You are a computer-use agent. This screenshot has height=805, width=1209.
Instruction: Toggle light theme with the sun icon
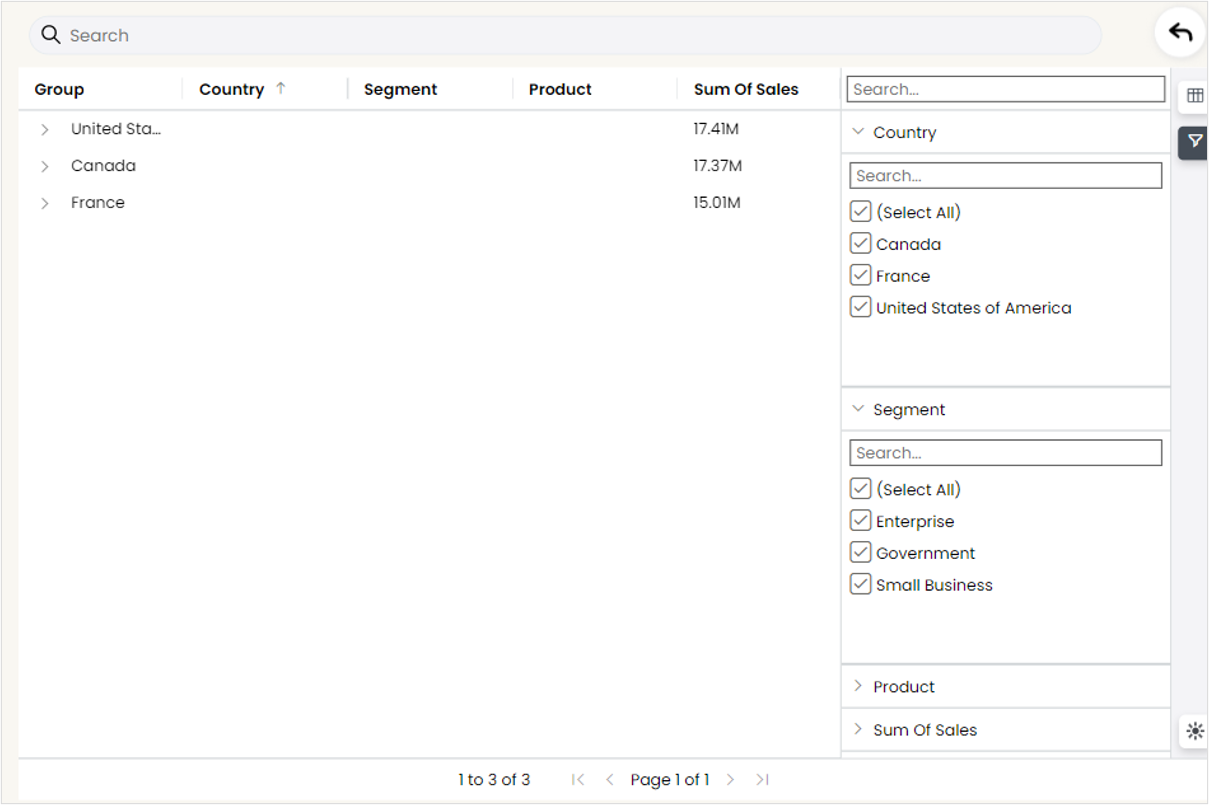[x=1193, y=731]
